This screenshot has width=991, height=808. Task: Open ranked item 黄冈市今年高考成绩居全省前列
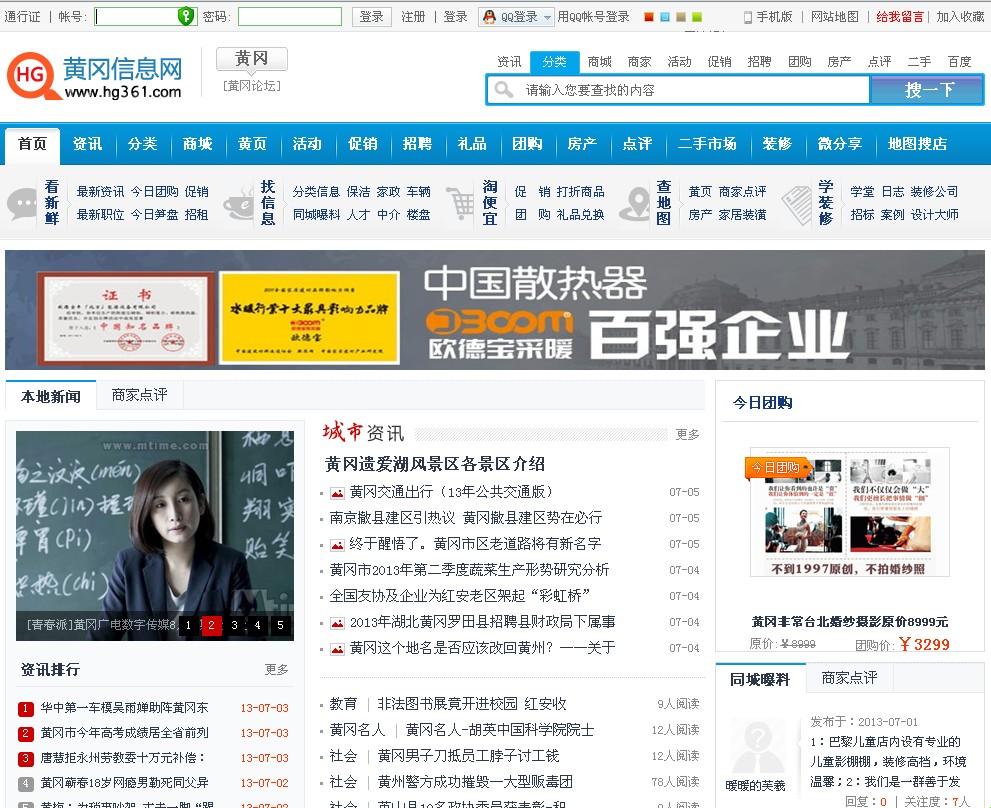[x=125, y=733]
